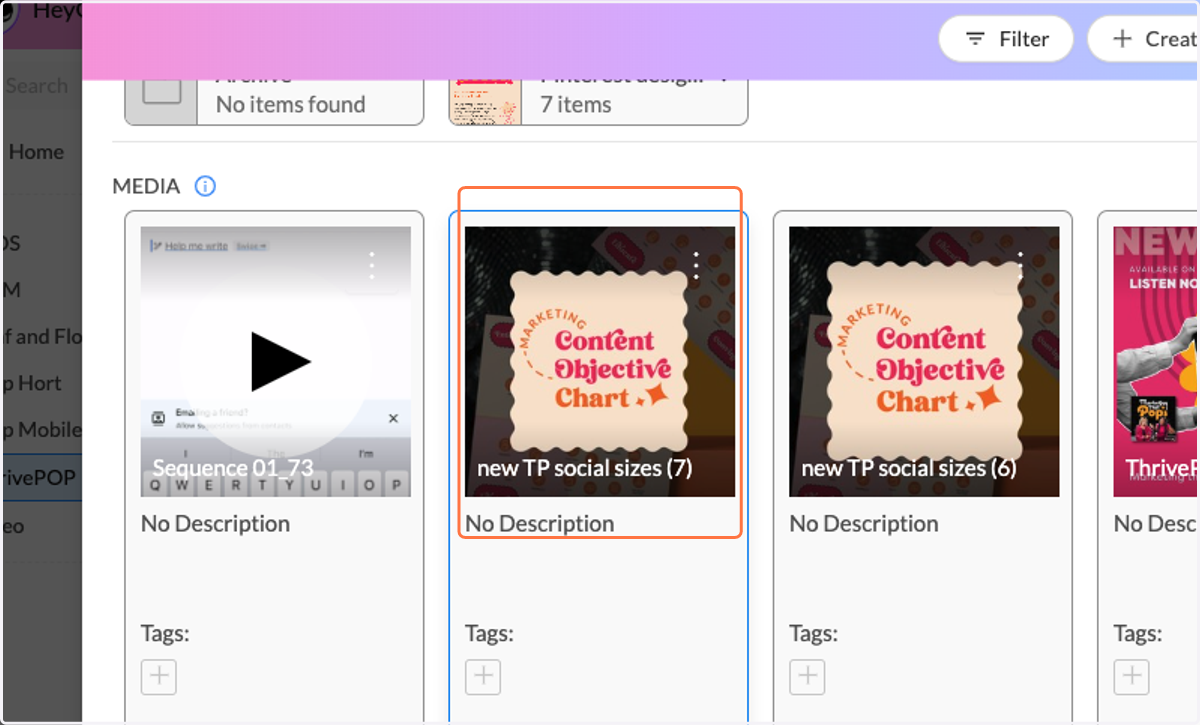Go to Home in the sidebar

pyautogui.click(x=36, y=152)
